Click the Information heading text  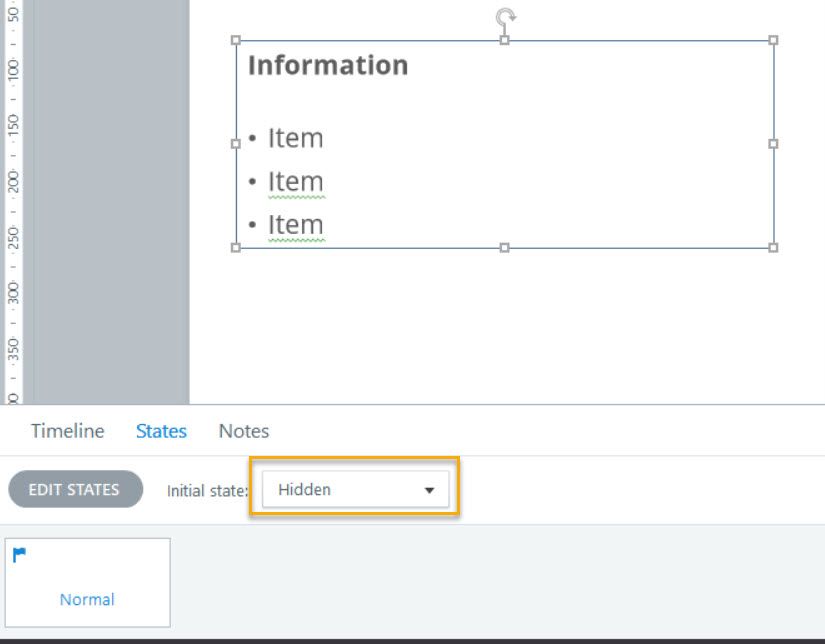click(328, 65)
